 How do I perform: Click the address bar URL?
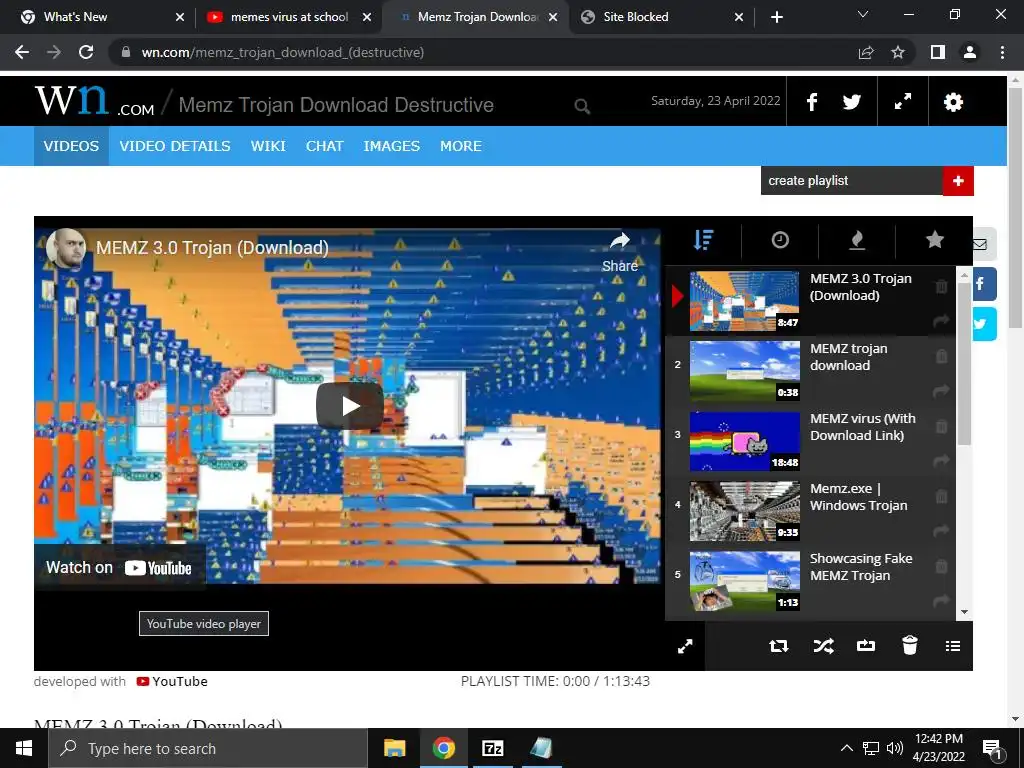point(283,52)
